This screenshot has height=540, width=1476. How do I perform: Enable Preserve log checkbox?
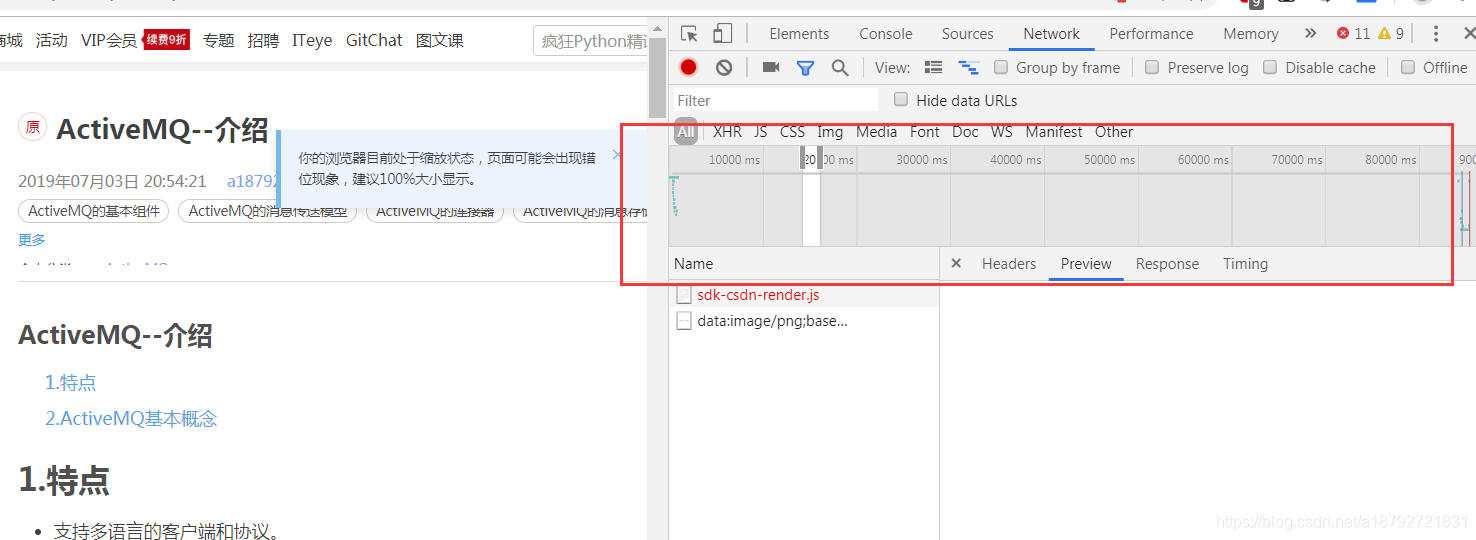pos(1152,68)
